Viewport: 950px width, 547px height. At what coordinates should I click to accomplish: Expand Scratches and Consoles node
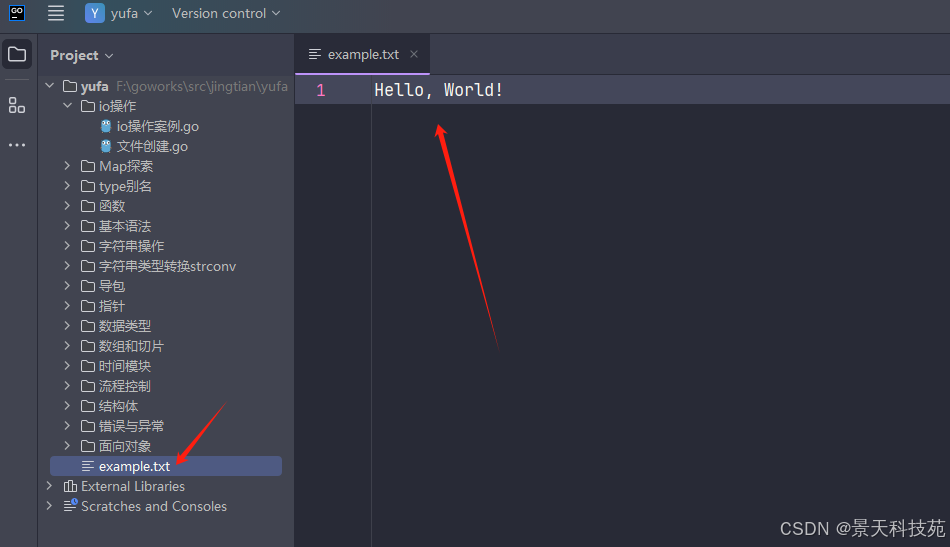click(50, 506)
